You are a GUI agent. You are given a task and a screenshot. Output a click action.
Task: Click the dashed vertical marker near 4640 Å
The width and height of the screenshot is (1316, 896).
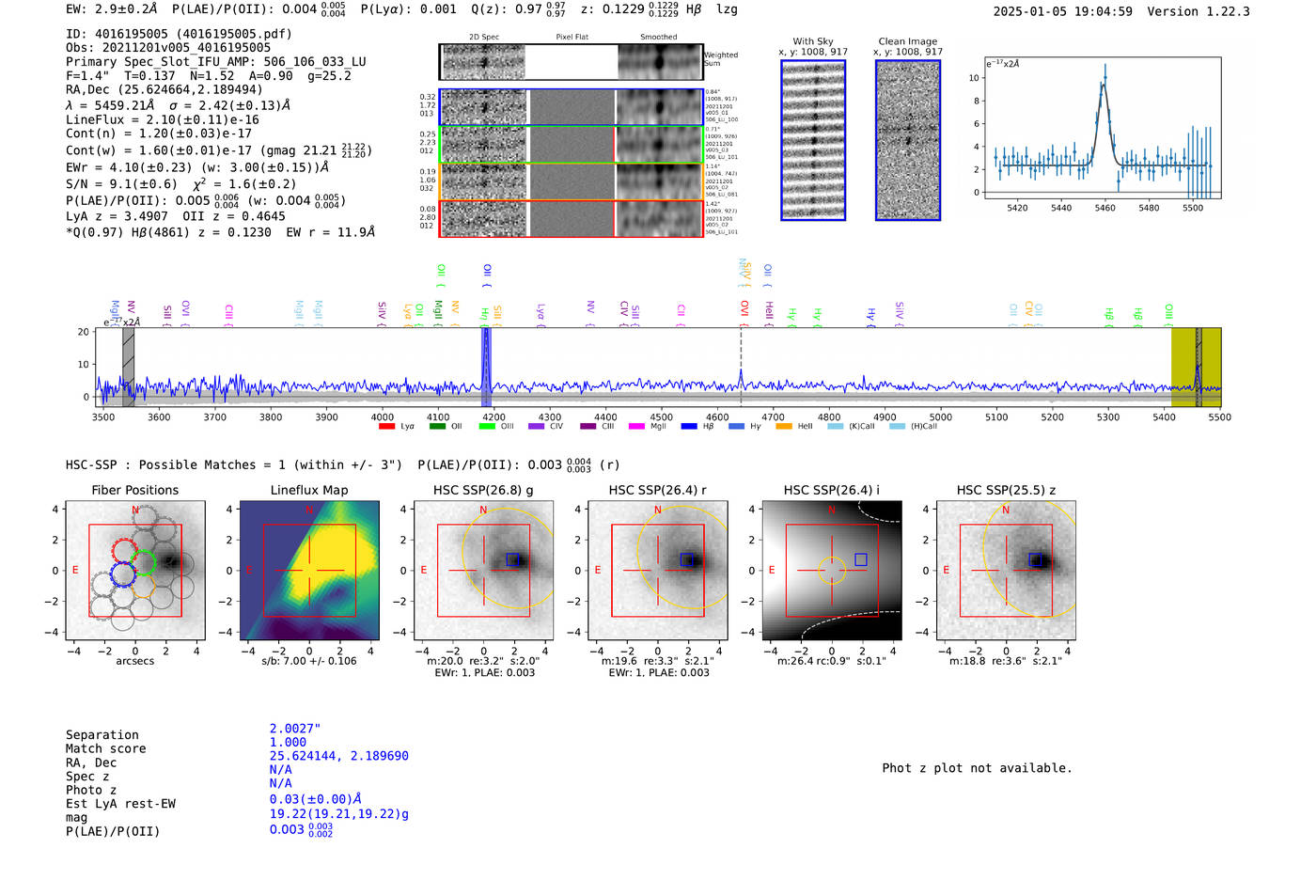pyautogui.click(x=741, y=368)
